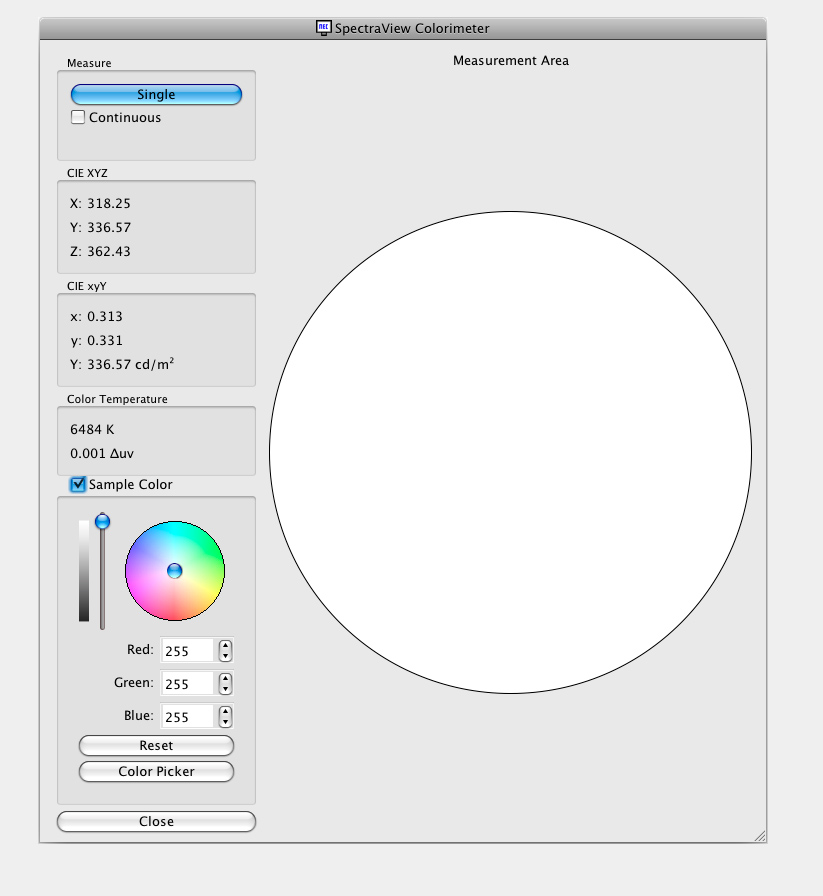Click the SpectraView monitor icon in title bar
Screen dimensions: 823x896
tap(323, 28)
